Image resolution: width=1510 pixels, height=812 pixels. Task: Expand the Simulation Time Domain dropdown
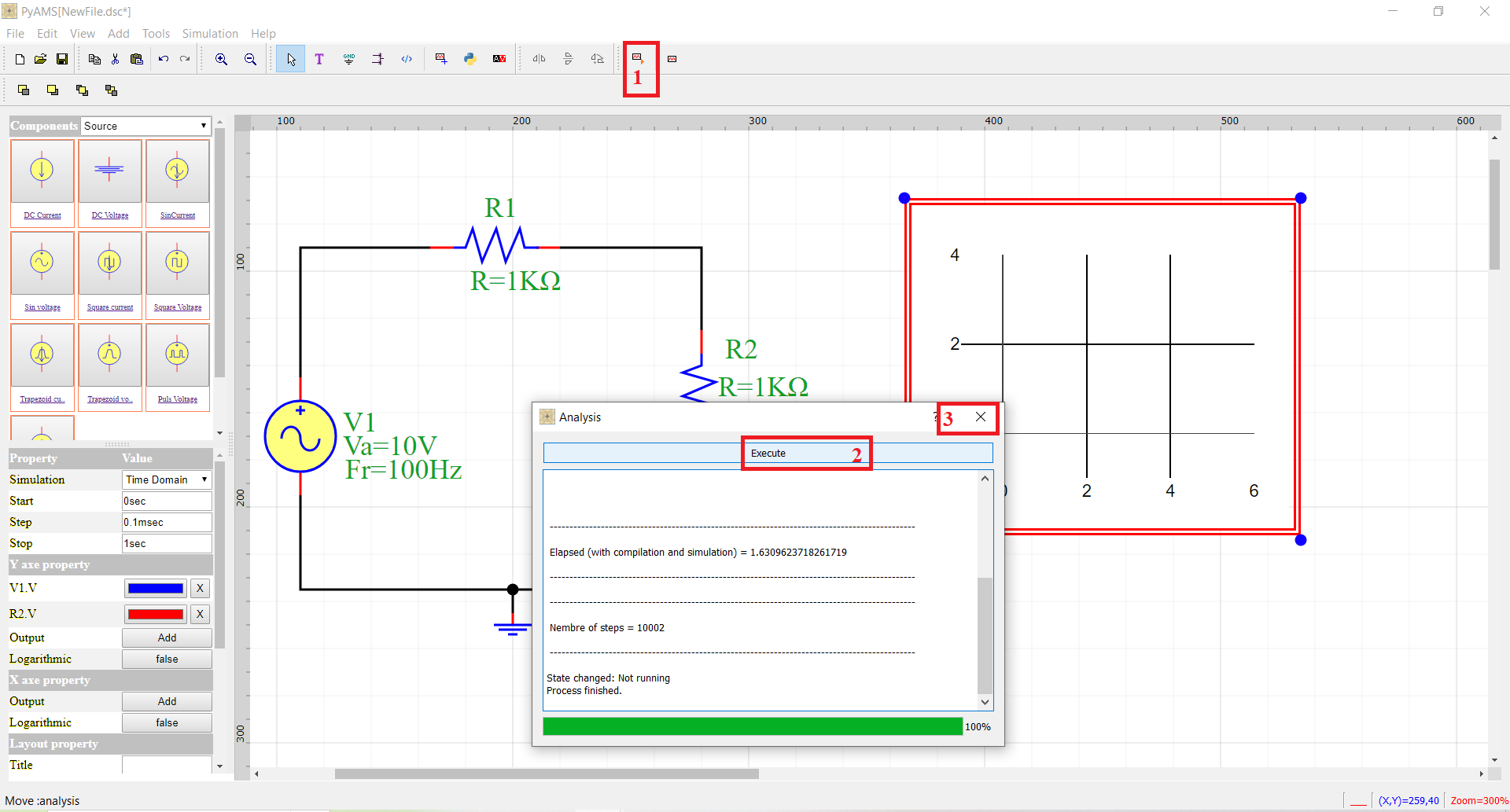click(167, 479)
